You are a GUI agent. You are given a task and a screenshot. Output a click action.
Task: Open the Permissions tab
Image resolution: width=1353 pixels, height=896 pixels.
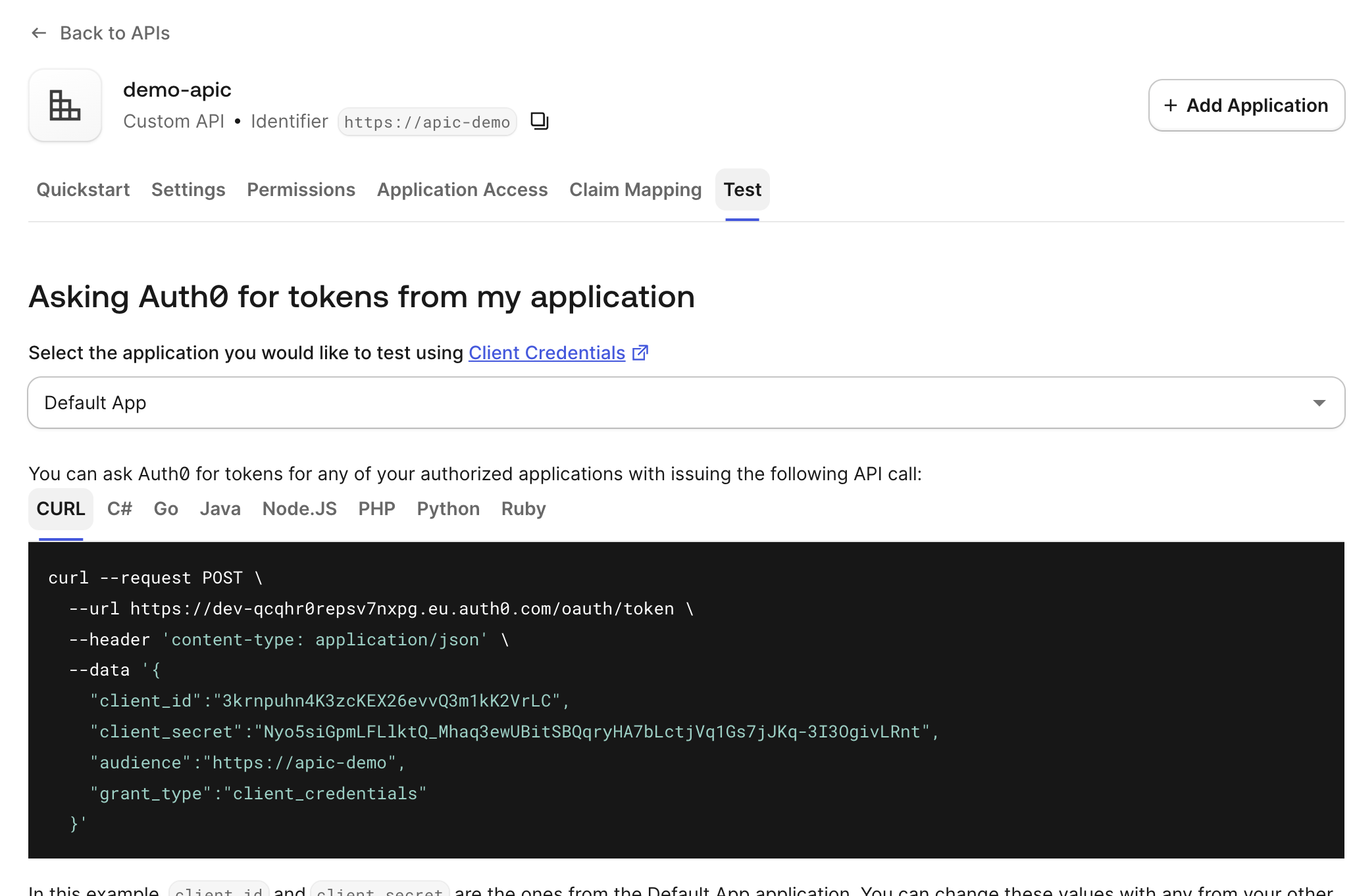pos(301,189)
